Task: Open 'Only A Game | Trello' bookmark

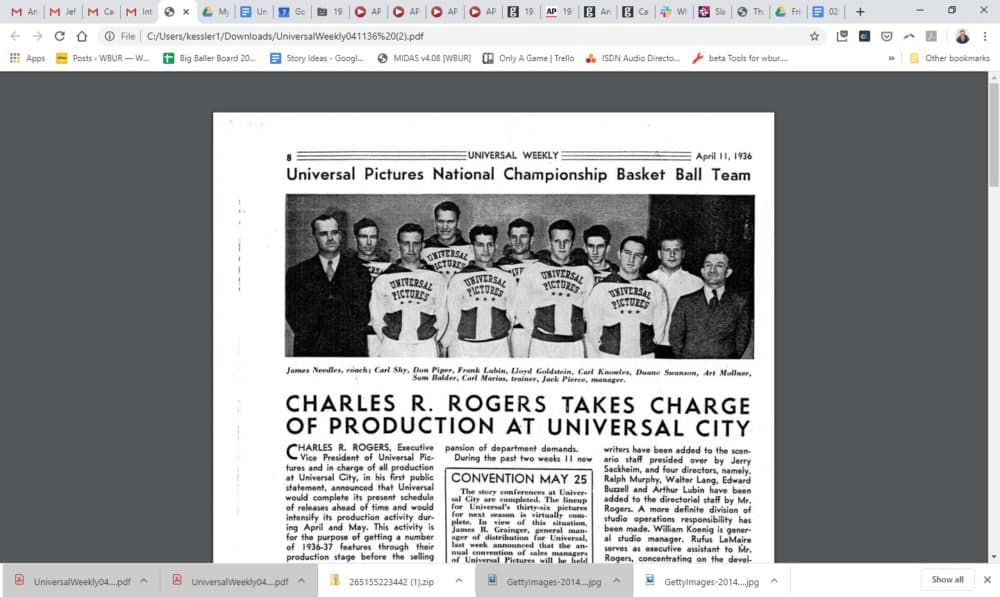Action: pos(529,58)
